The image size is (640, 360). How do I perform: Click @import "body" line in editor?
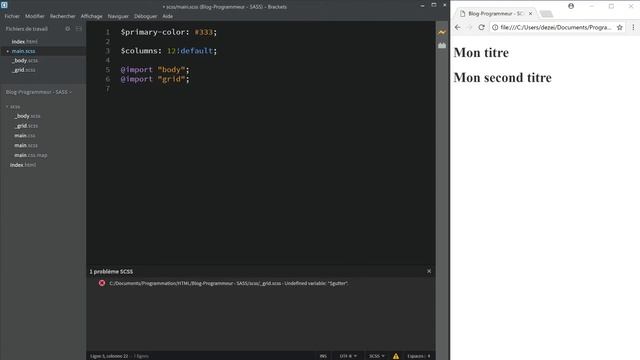point(155,69)
